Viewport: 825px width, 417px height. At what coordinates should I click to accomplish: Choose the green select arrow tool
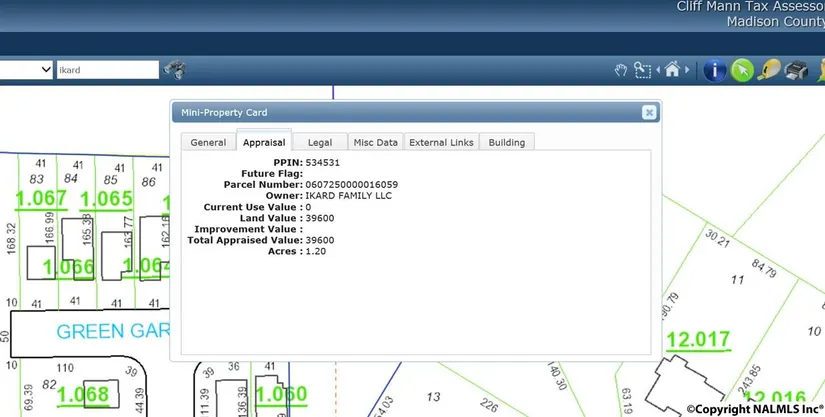(x=741, y=70)
